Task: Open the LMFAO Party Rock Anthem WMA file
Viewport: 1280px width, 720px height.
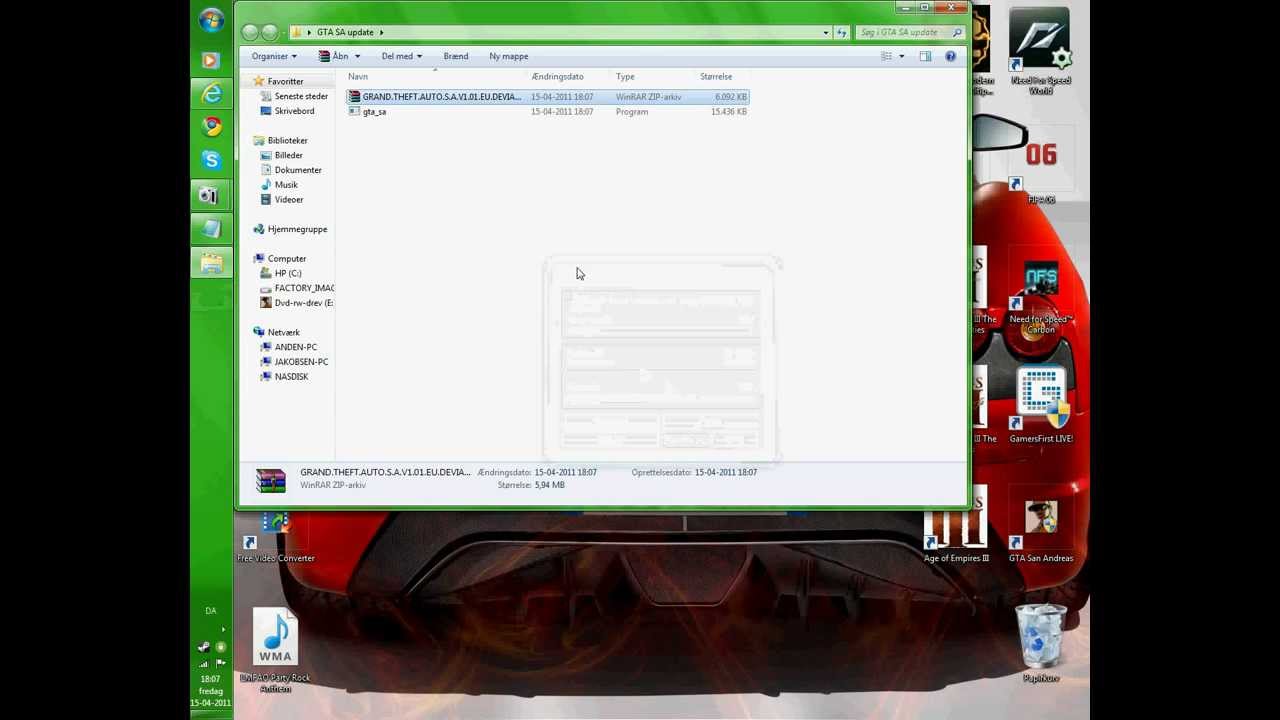Action: (275, 650)
